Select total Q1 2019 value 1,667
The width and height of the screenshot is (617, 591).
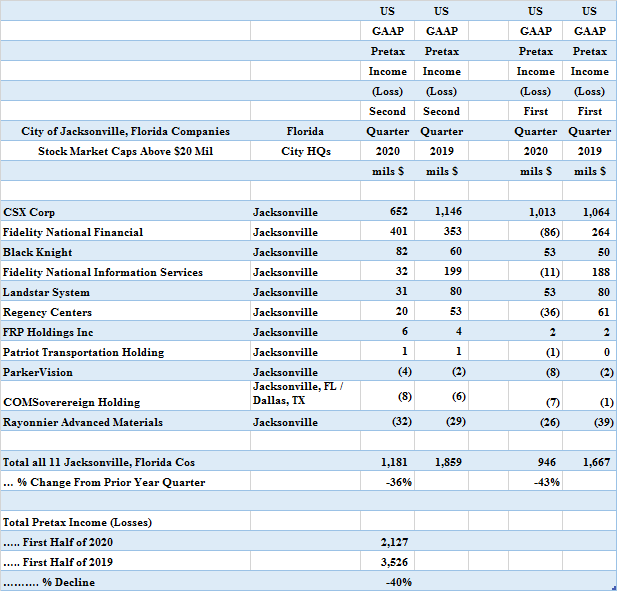(596, 462)
